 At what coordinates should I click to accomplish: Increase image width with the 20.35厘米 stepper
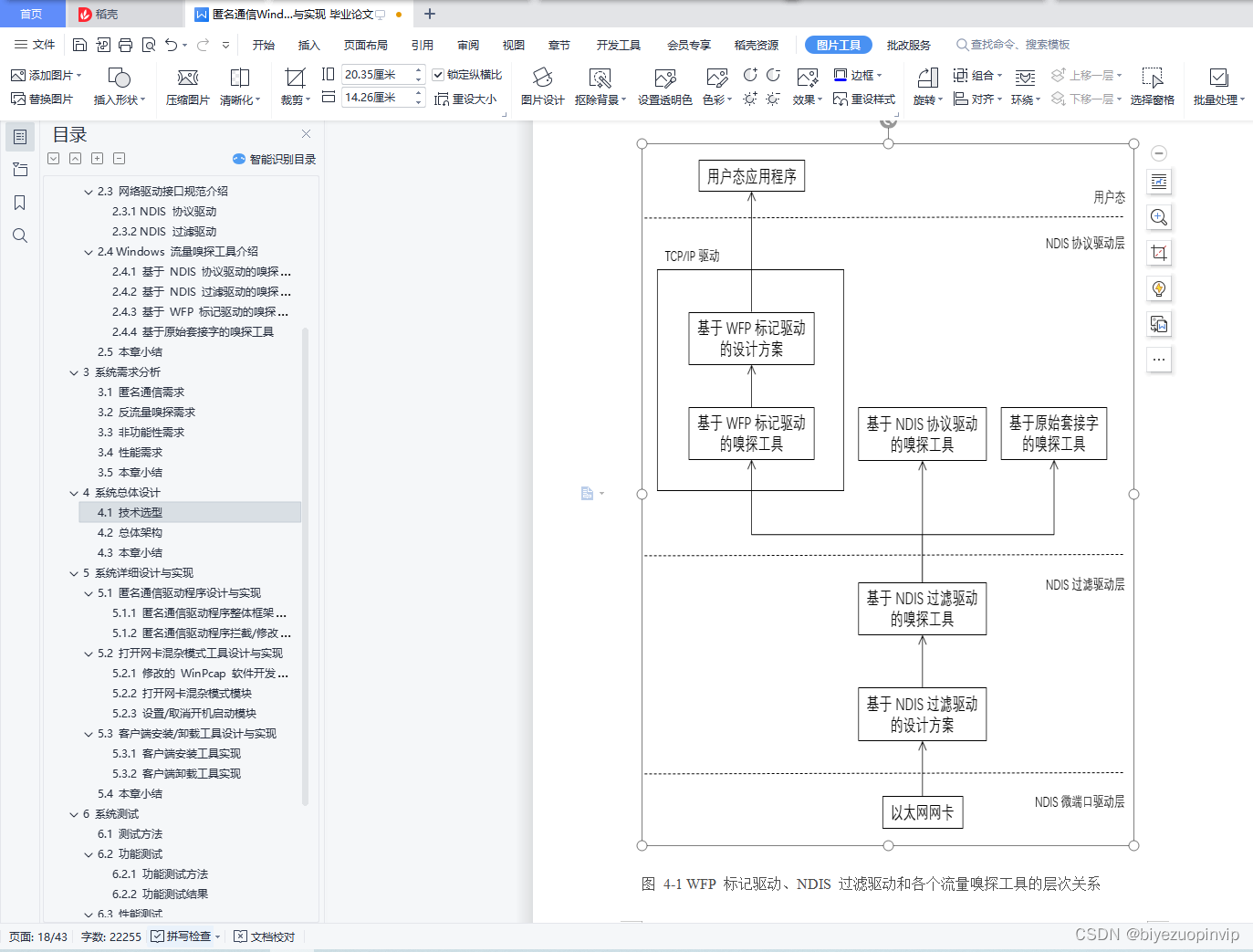click(x=419, y=68)
